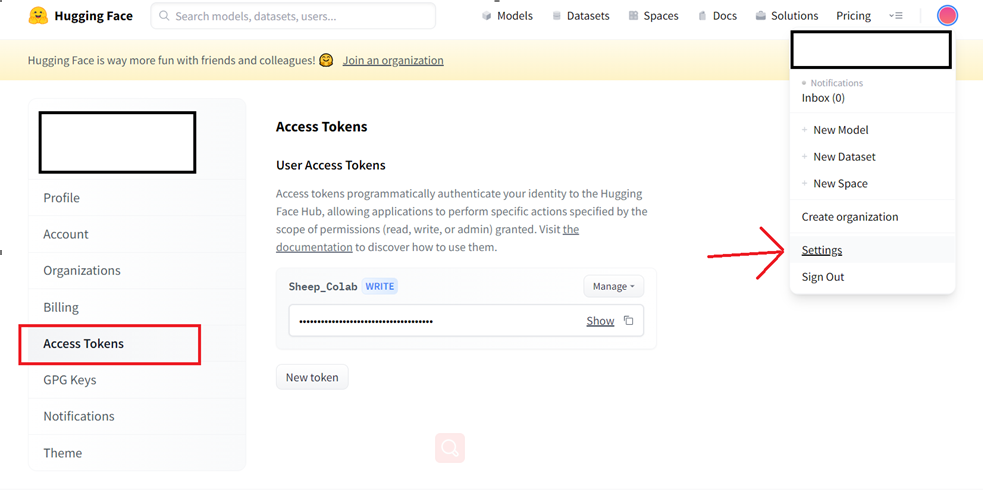983x496 pixels.
Task: Select Theme in settings sidebar
Action: pyautogui.click(x=137, y=453)
